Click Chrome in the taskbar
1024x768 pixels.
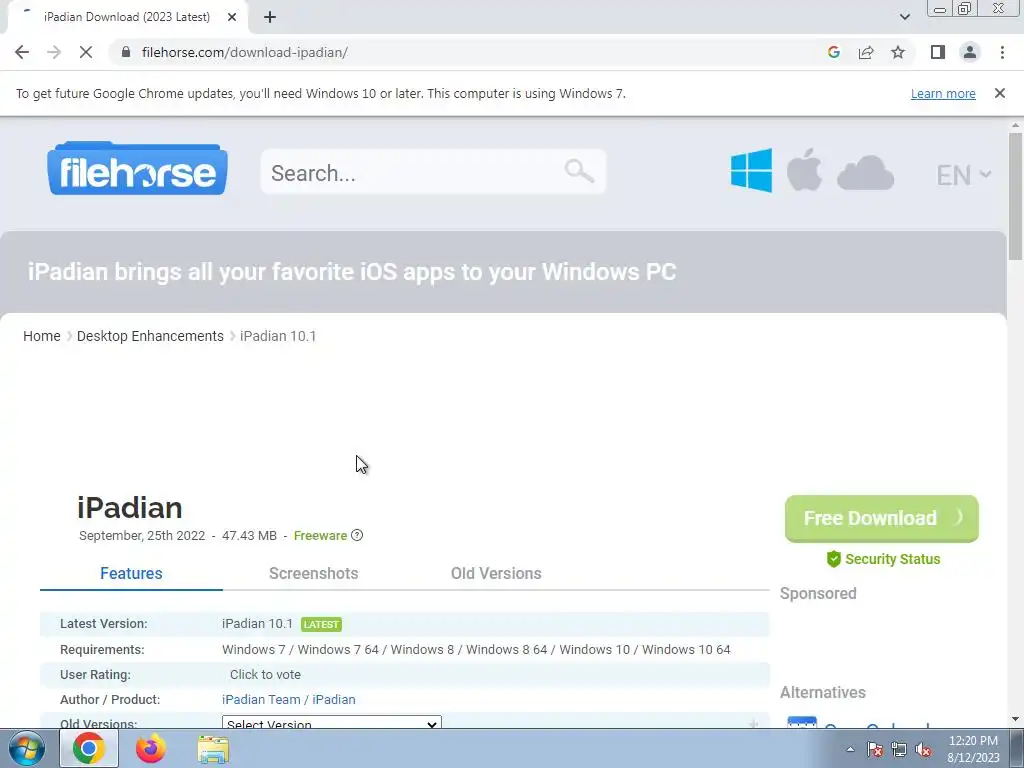click(89, 748)
